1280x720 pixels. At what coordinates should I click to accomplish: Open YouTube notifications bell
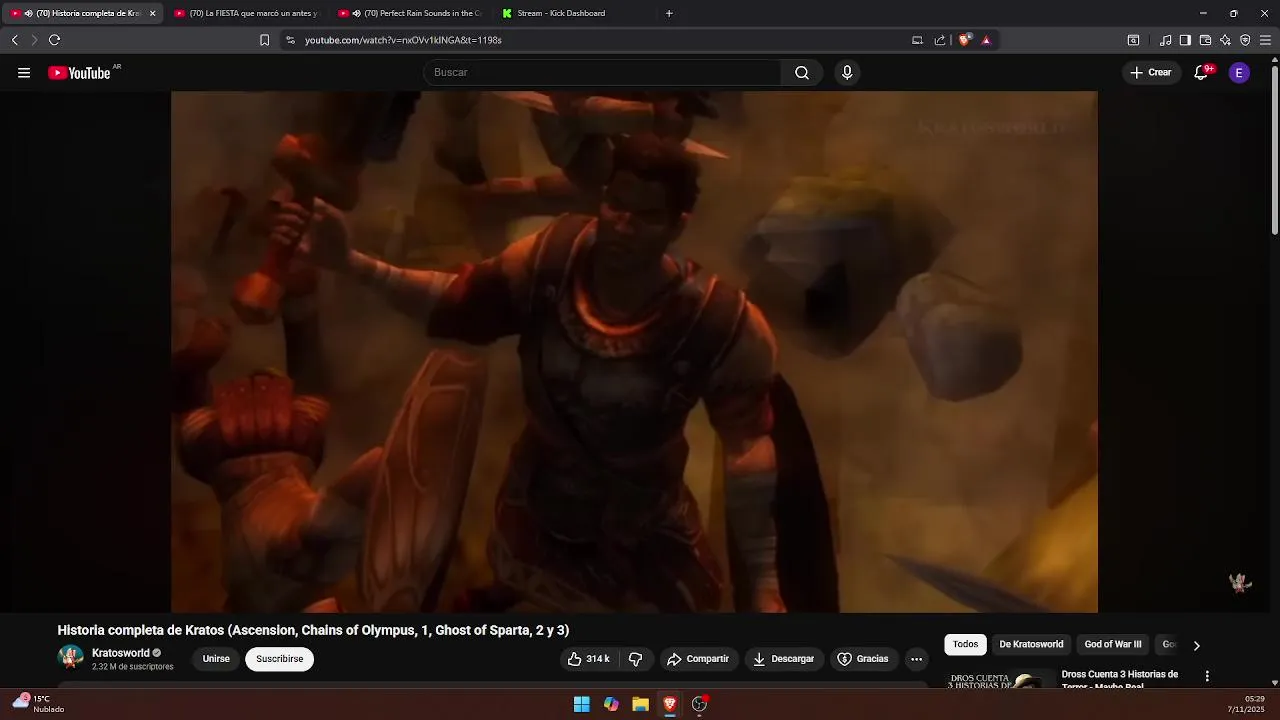click(x=1201, y=73)
